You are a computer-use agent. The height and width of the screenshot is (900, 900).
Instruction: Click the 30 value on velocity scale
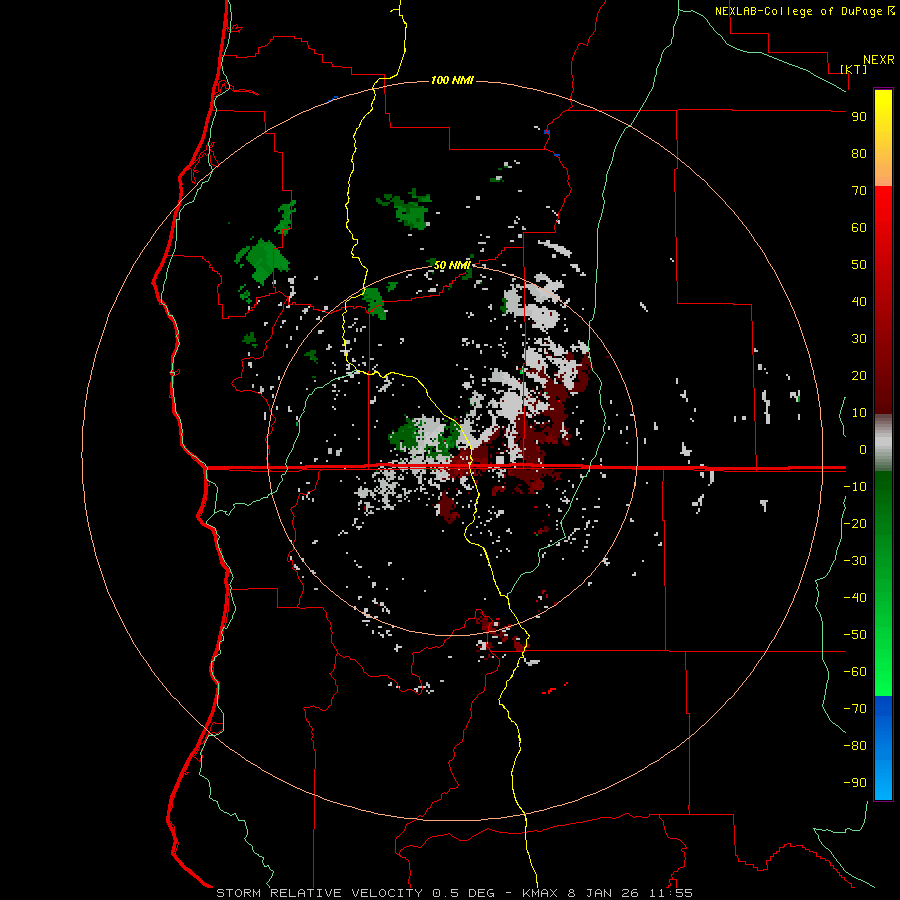click(859, 339)
